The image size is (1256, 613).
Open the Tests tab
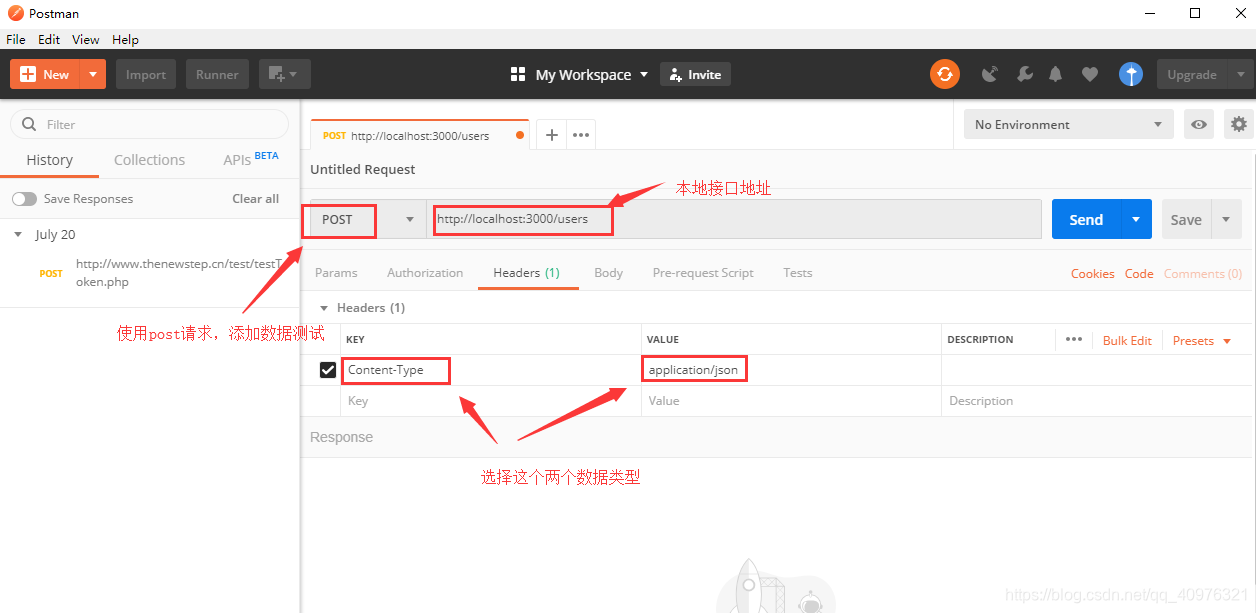coord(798,273)
